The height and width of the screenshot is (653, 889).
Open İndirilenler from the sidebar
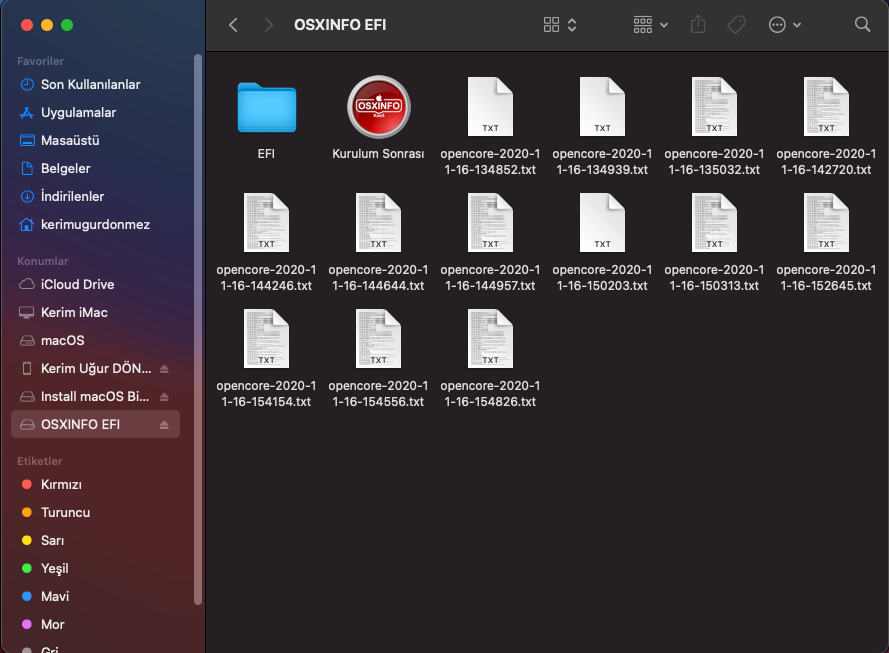tap(72, 197)
